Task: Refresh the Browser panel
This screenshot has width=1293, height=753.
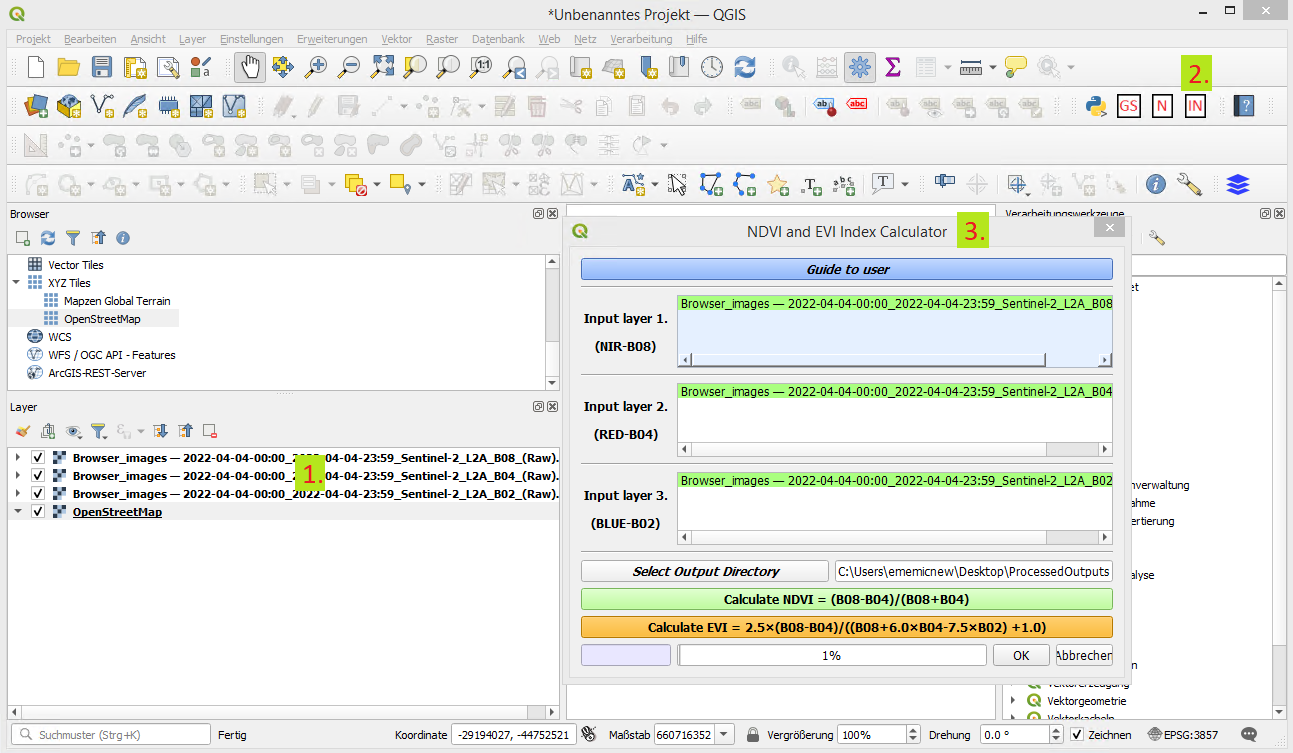Action: (x=48, y=238)
